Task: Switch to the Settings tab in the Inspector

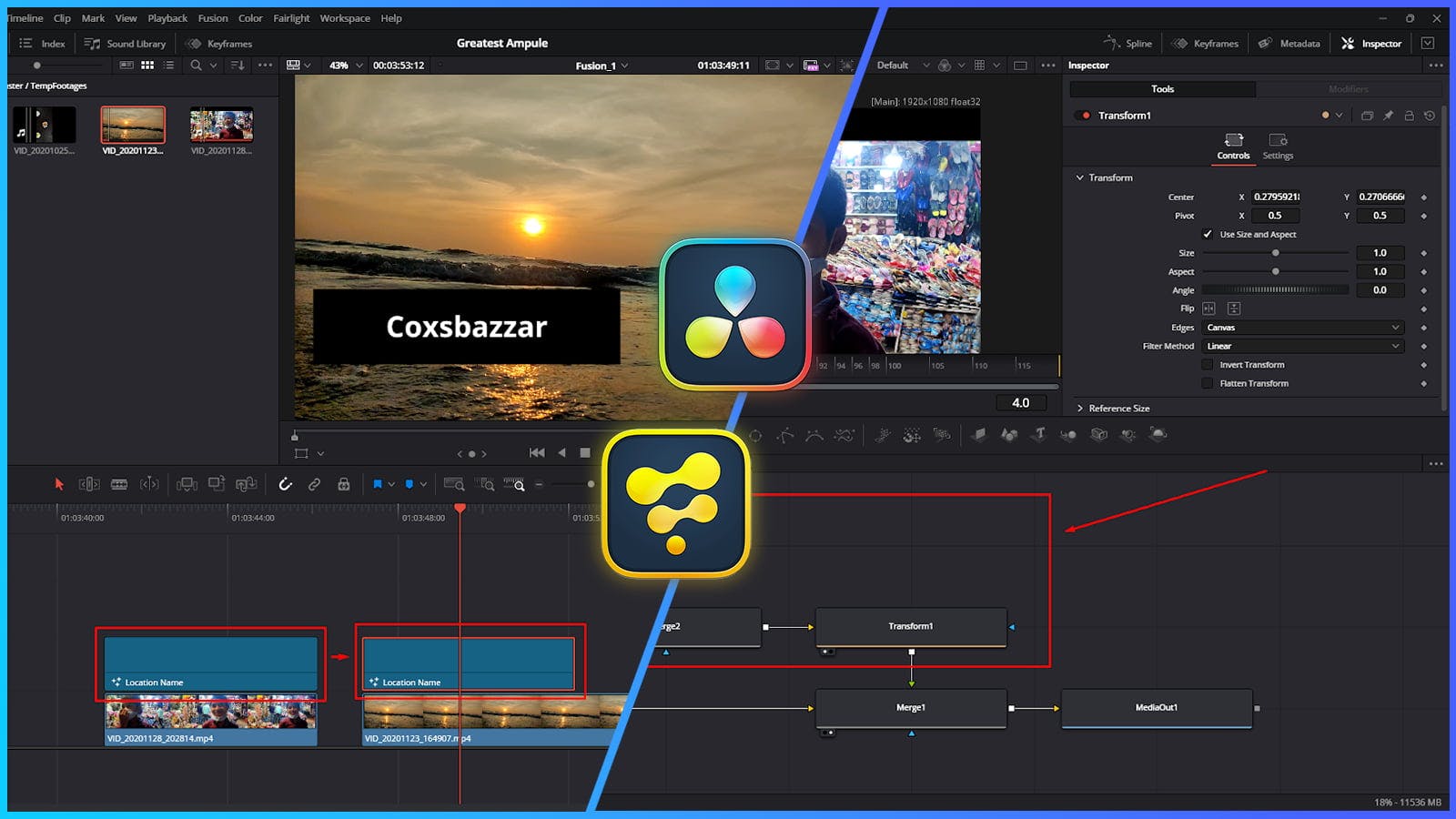Action: (x=1279, y=148)
